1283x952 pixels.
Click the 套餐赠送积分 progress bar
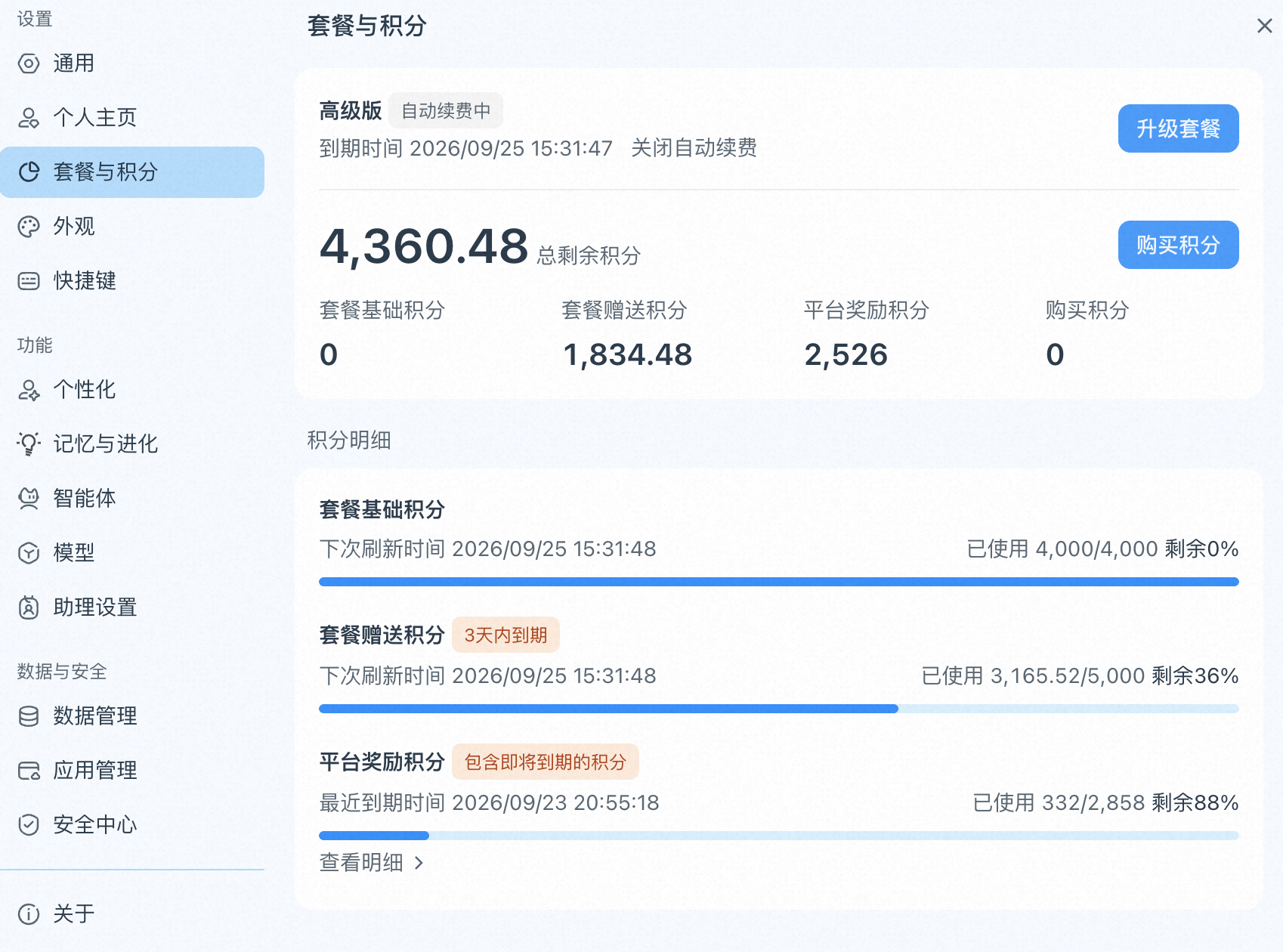click(779, 709)
